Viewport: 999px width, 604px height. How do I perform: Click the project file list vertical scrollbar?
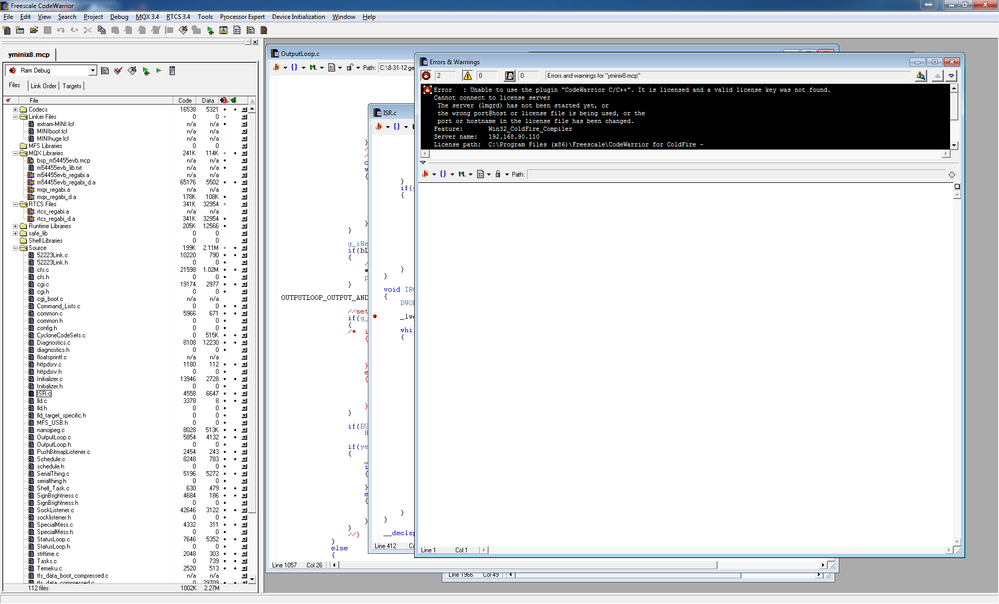[x=252, y=343]
